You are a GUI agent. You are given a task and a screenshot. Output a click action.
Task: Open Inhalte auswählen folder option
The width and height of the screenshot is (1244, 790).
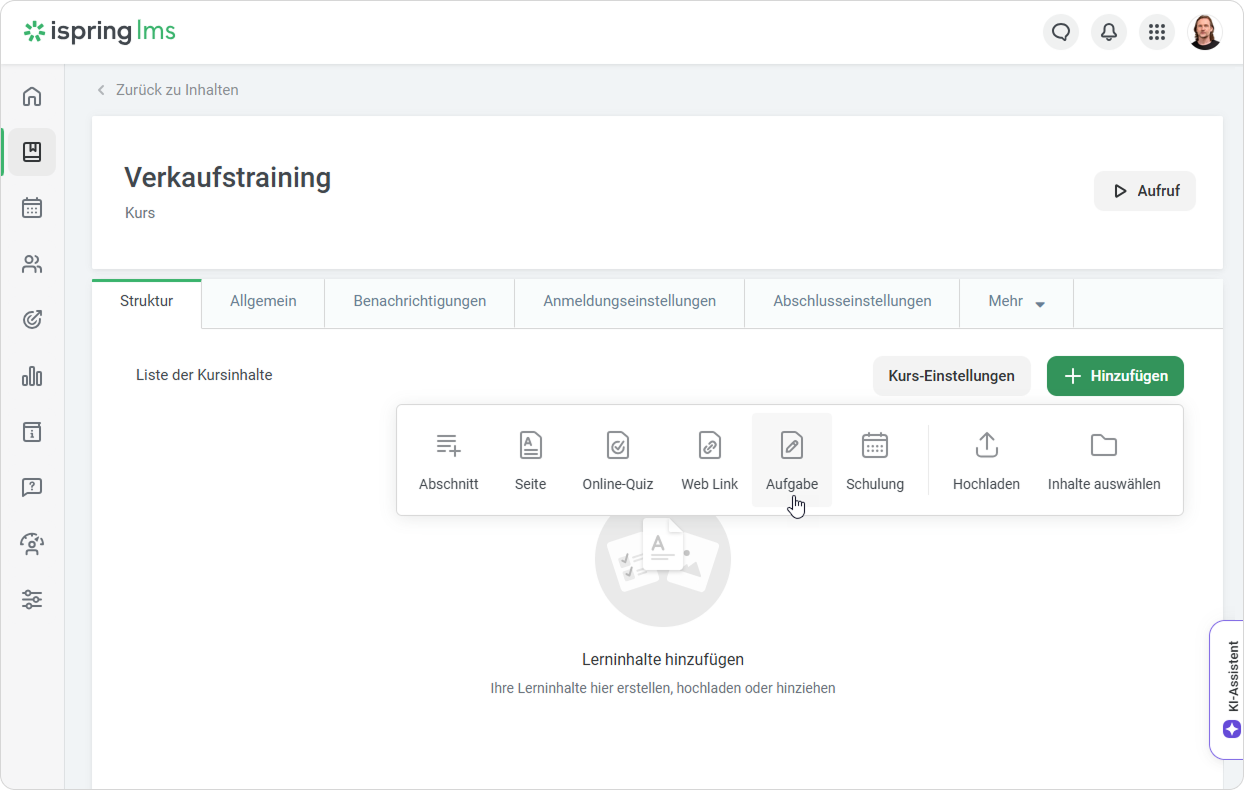1103,446
